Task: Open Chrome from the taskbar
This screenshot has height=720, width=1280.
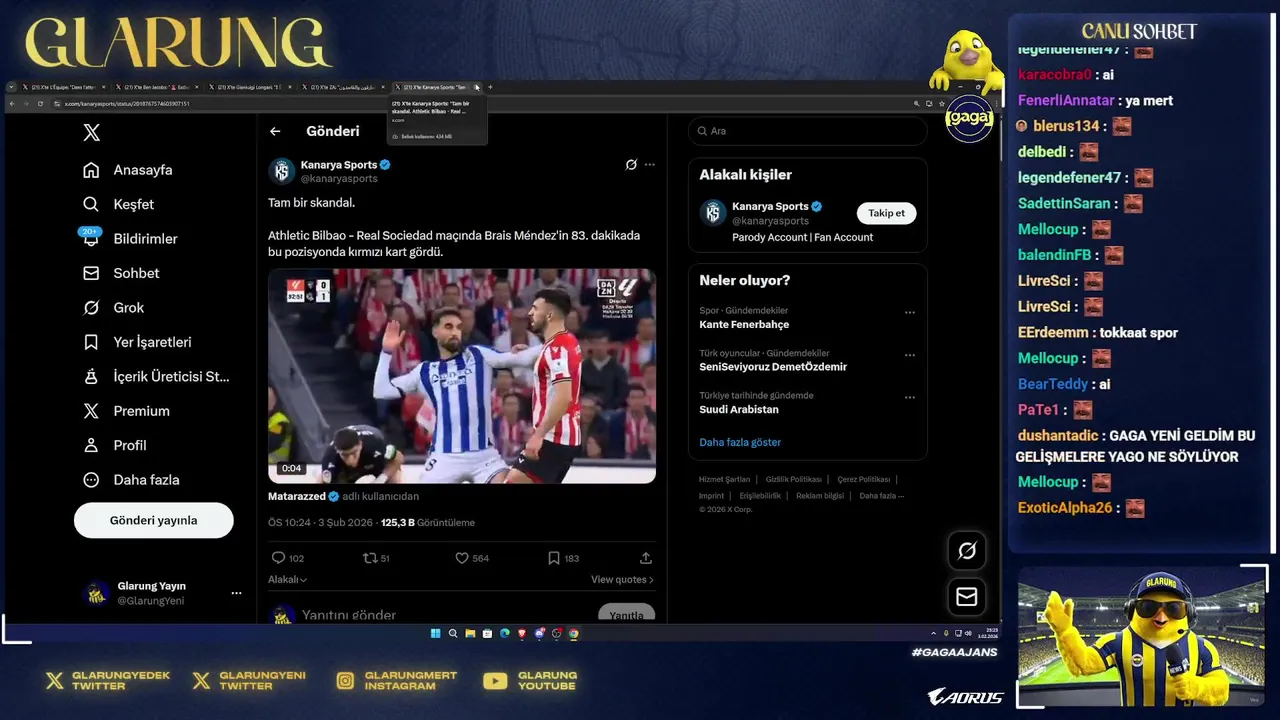Action: (x=573, y=633)
